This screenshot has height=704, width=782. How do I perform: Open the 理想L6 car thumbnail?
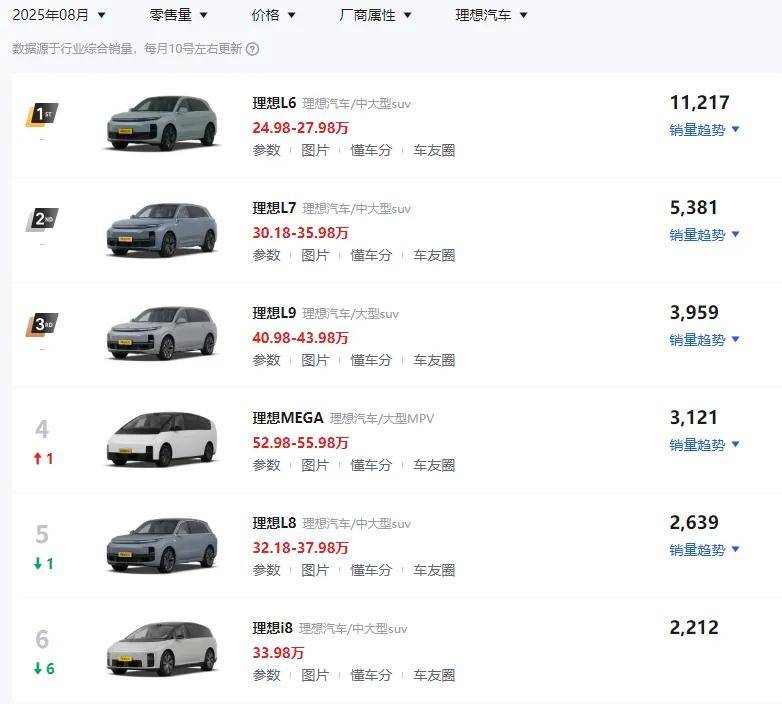pos(161,124)
